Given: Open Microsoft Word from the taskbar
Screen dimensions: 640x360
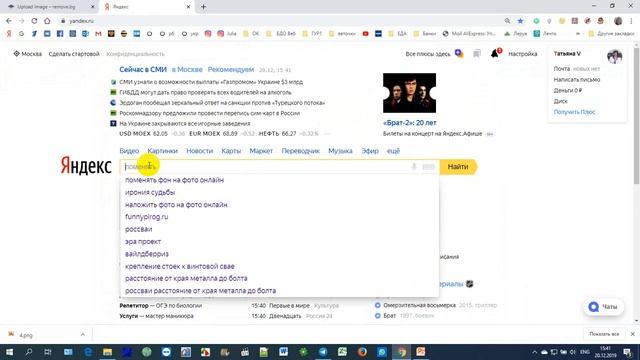Looking at the screenshot, I should click(283, 351).
